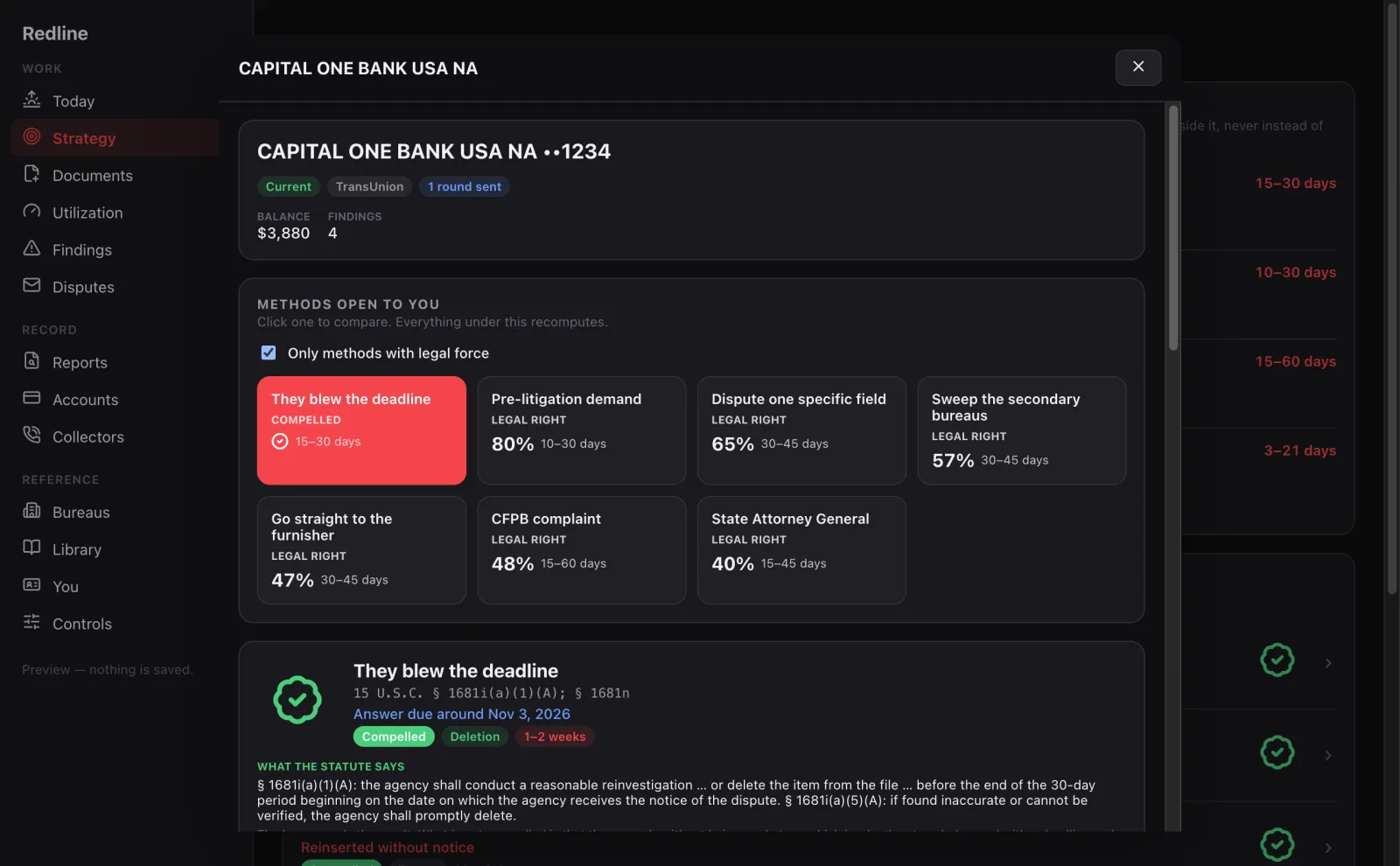The height and width of the screenshot is (866, 1400).
Task: Click Answer due around Nov 3, 2026
Action: tap(462, 714)
